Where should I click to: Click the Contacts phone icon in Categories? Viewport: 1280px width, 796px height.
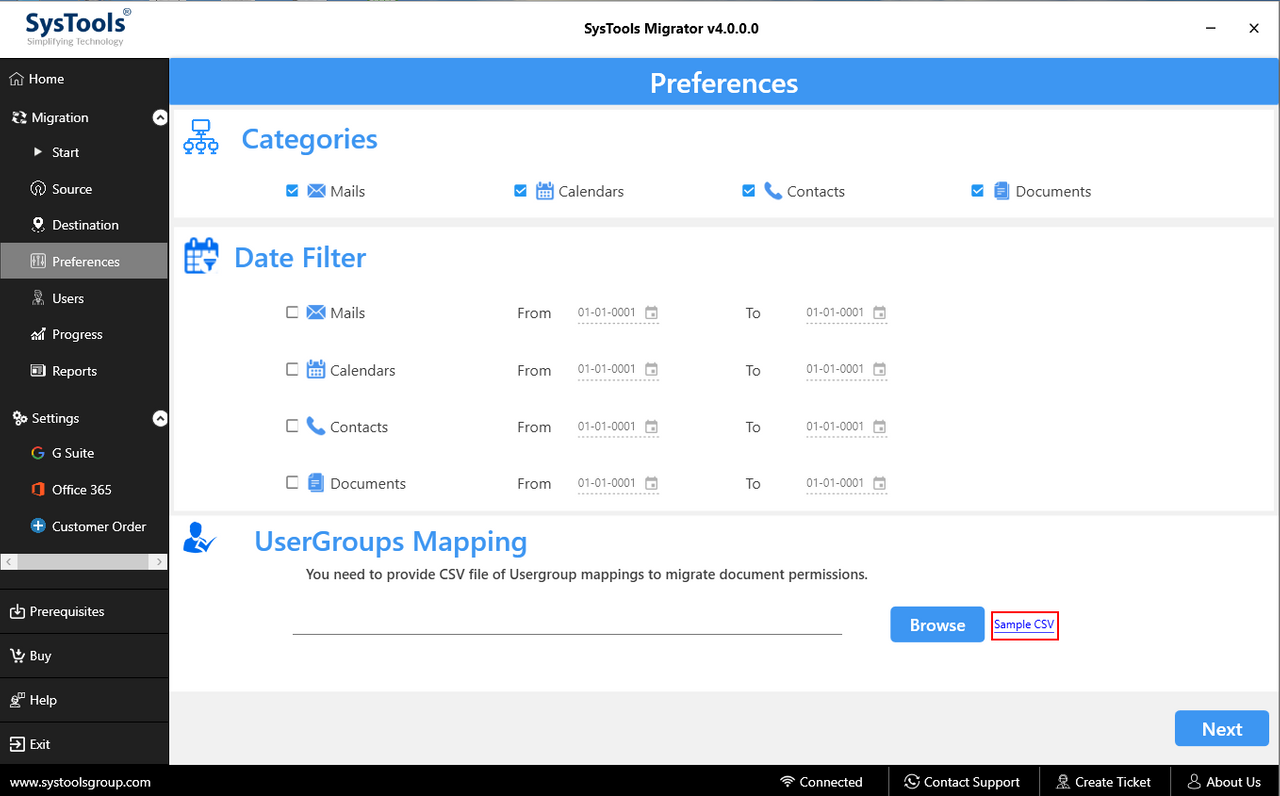[x=773, y=190]
